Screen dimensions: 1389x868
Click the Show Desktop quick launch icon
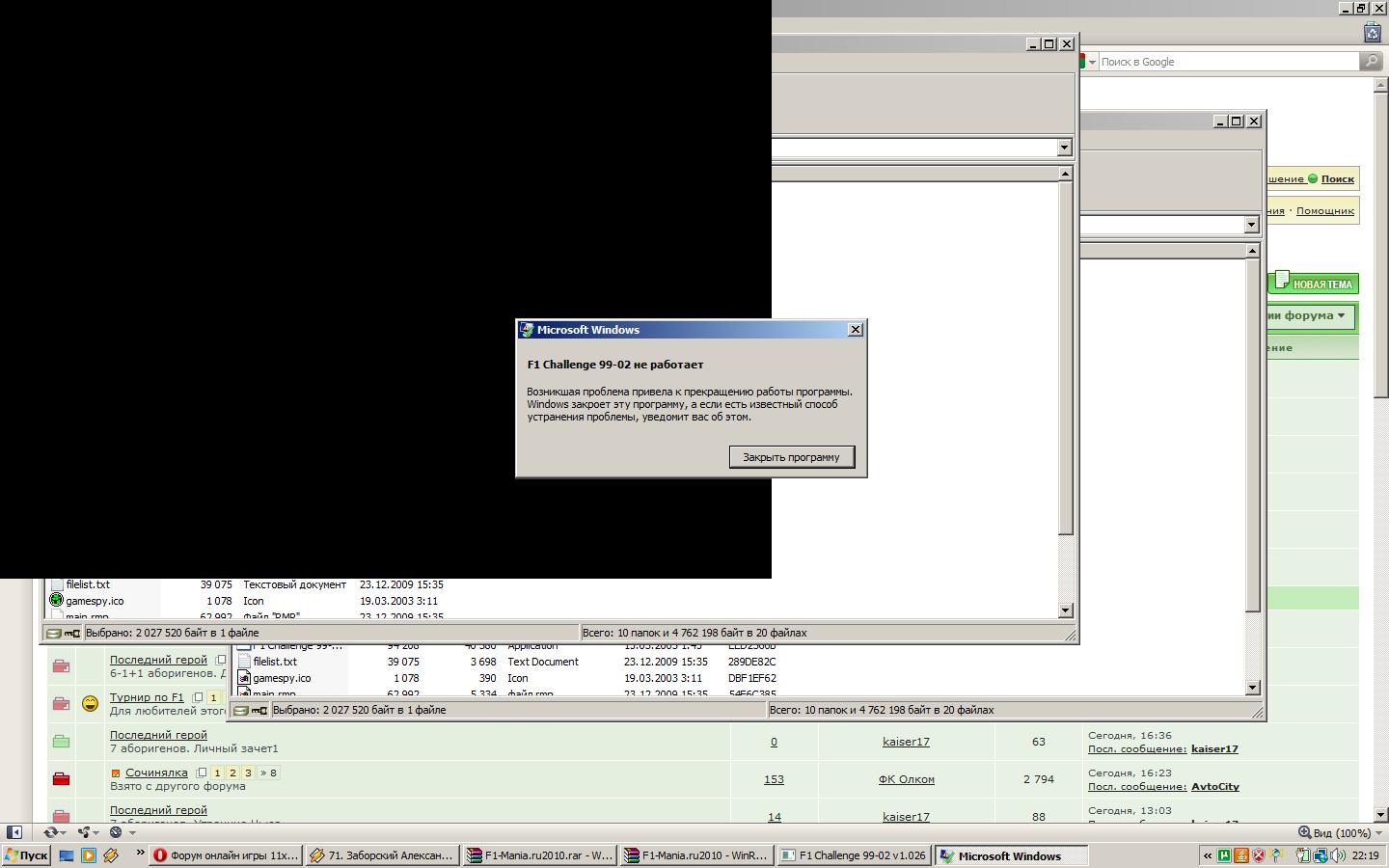[x=67, y=855]
